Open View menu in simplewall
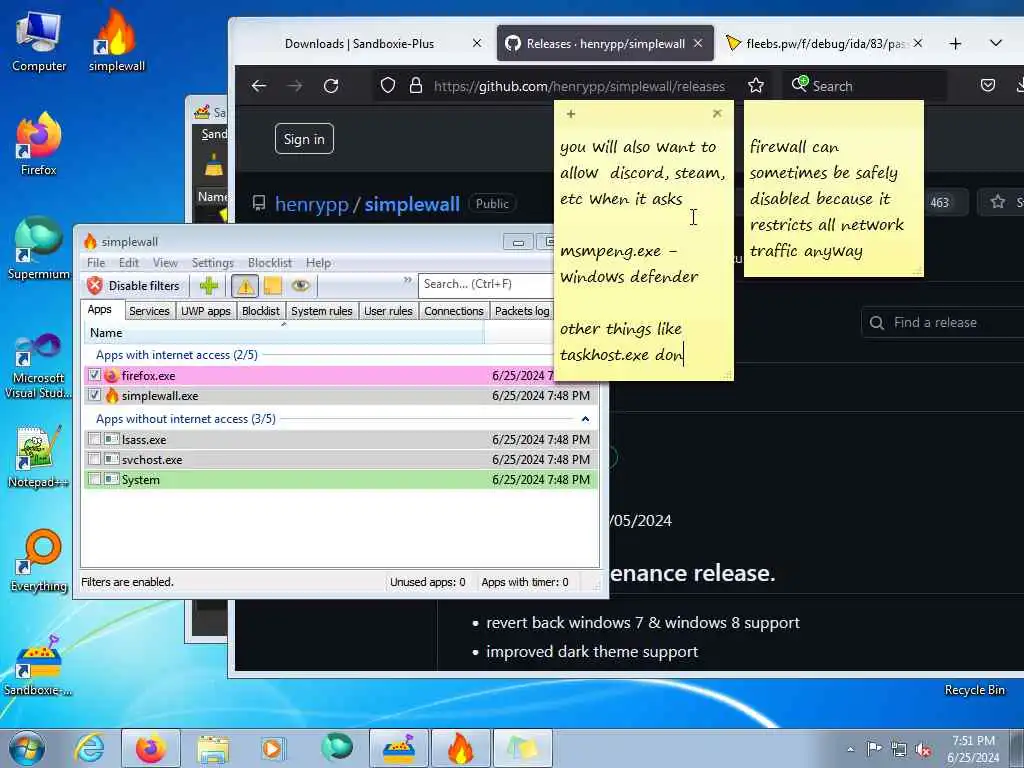The width and height of the screenshot is (1024, 768). click(165, 263)
